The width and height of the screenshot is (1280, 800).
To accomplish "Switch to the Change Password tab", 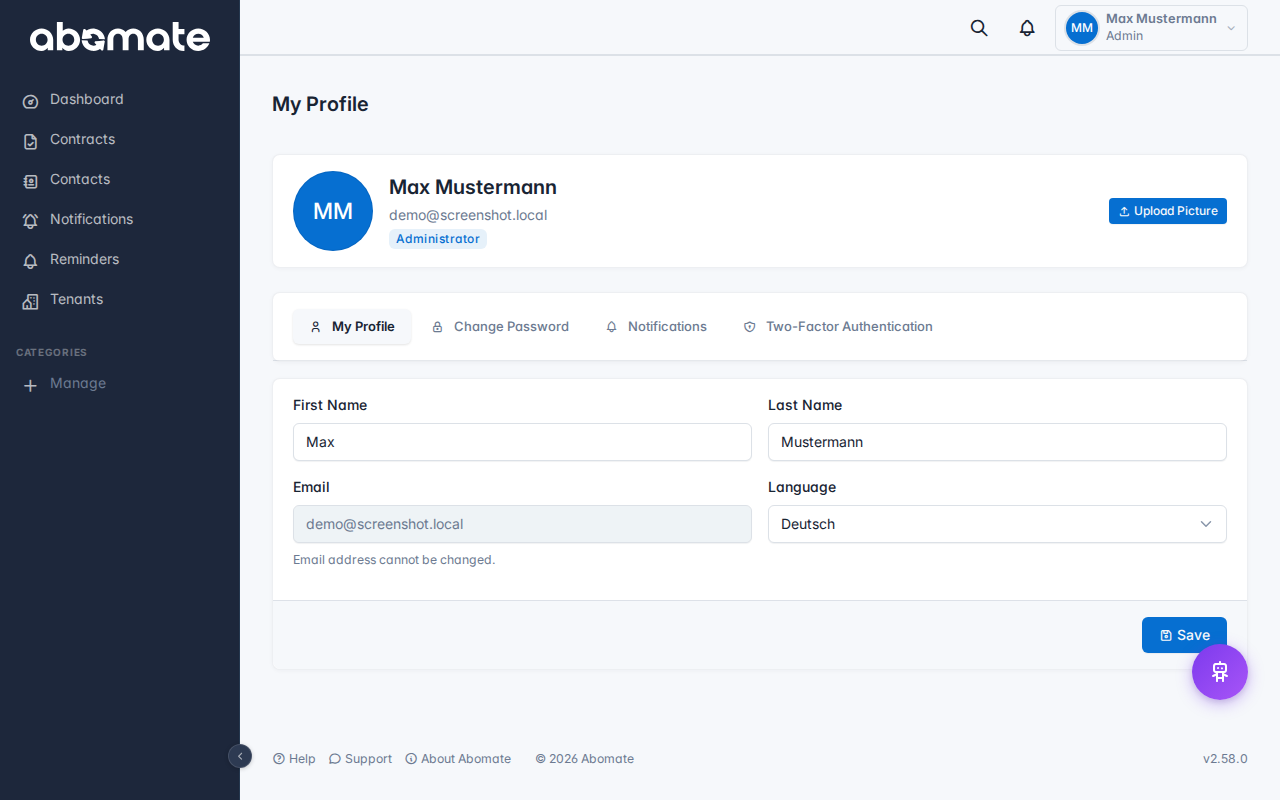I will [x=500, y=326].
